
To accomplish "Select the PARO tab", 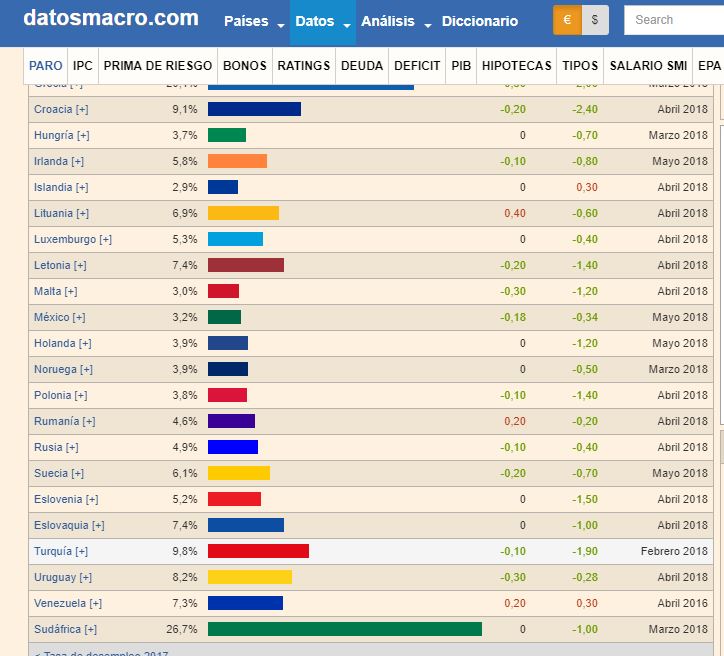I will (x=46, y=66).
